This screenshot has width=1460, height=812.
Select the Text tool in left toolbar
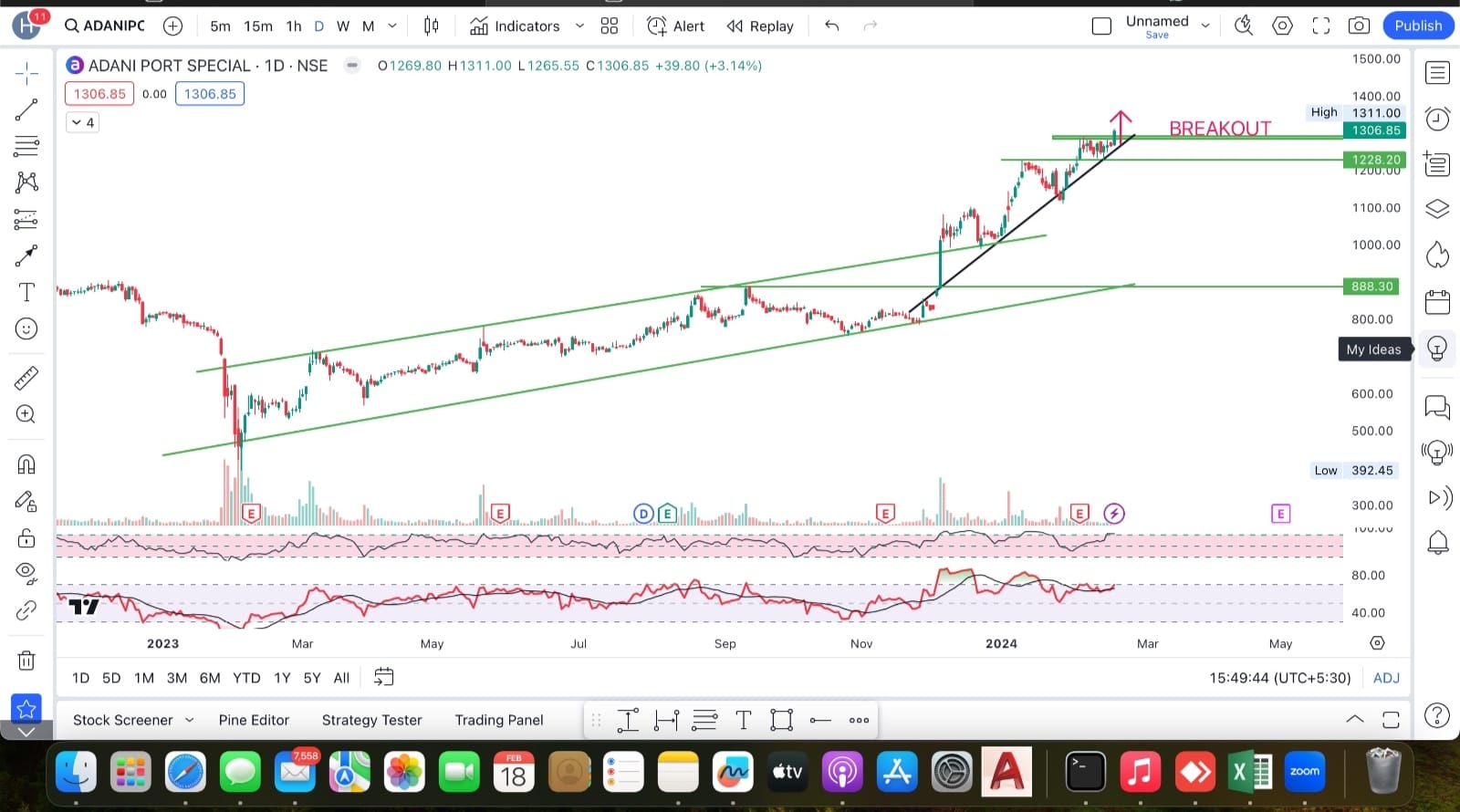point(26,292)
